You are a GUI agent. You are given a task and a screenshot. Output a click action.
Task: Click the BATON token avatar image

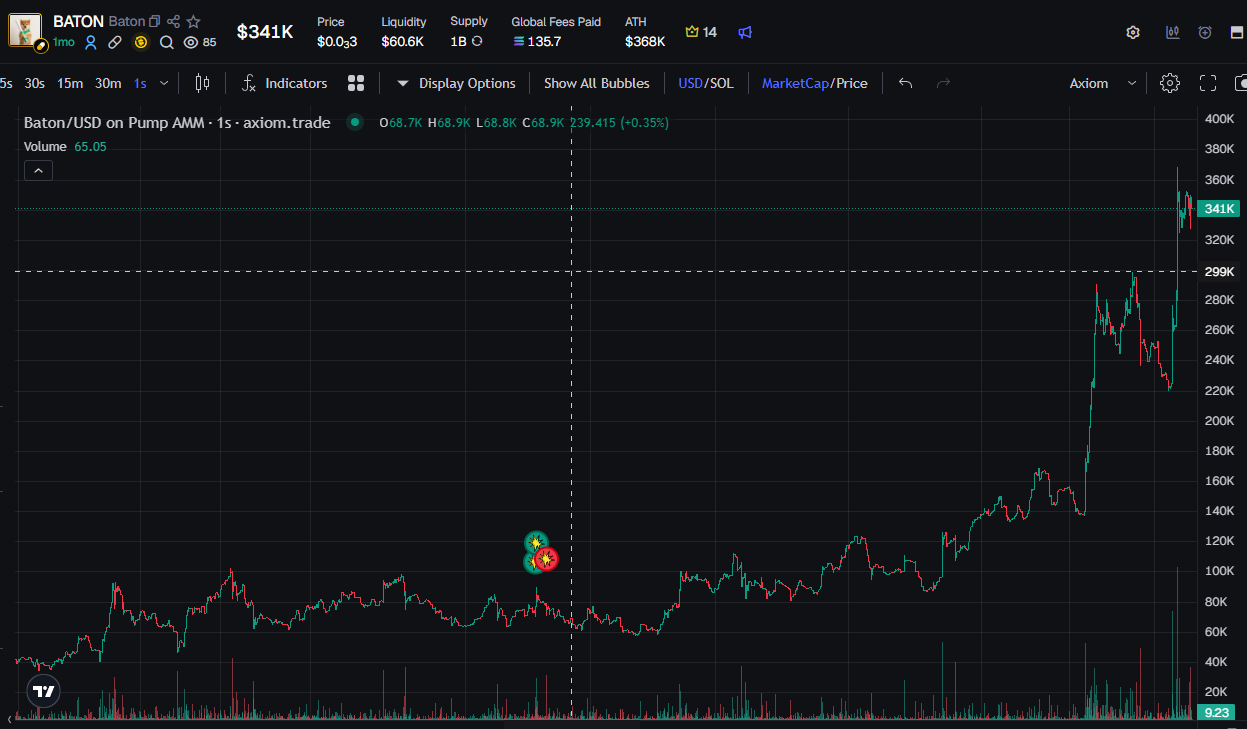25,30
